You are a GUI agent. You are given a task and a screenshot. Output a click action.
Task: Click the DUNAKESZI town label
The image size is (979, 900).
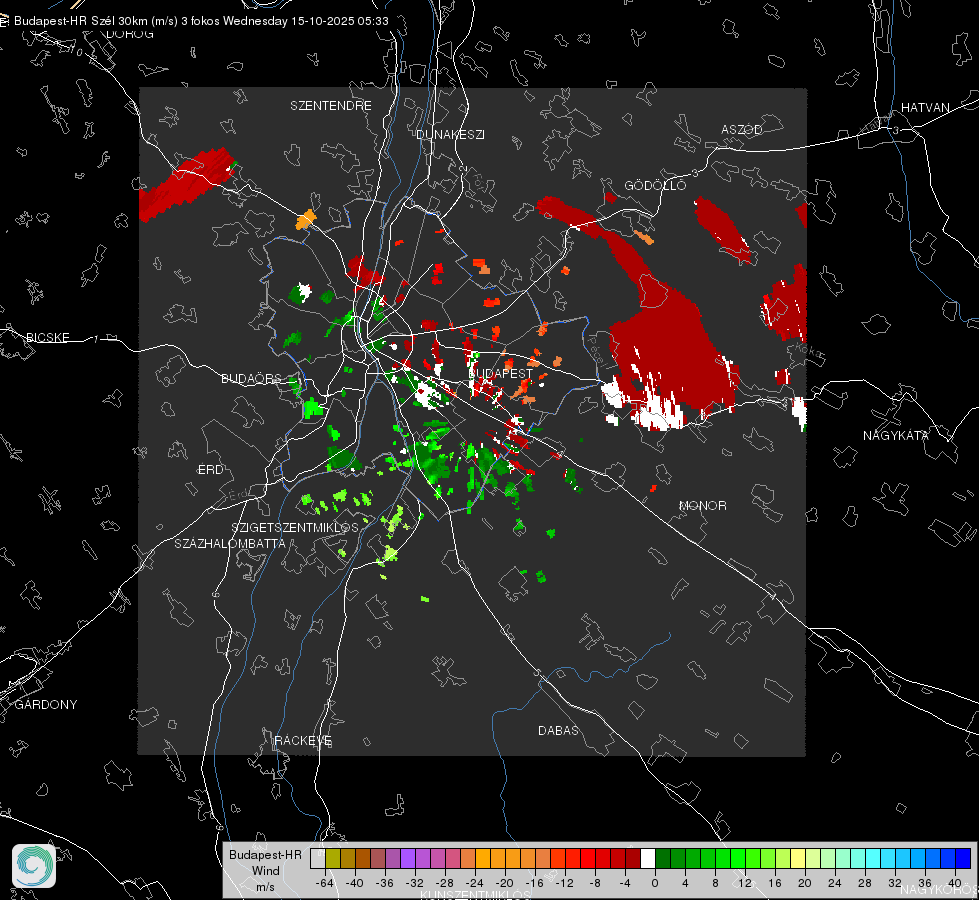pyautogui.click(x=450, y=134)
